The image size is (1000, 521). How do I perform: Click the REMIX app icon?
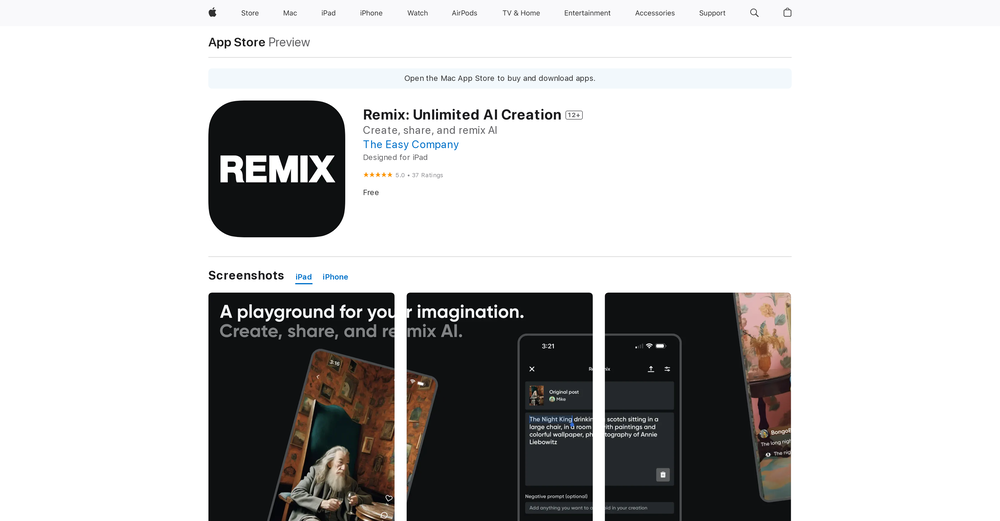(276, 169)
